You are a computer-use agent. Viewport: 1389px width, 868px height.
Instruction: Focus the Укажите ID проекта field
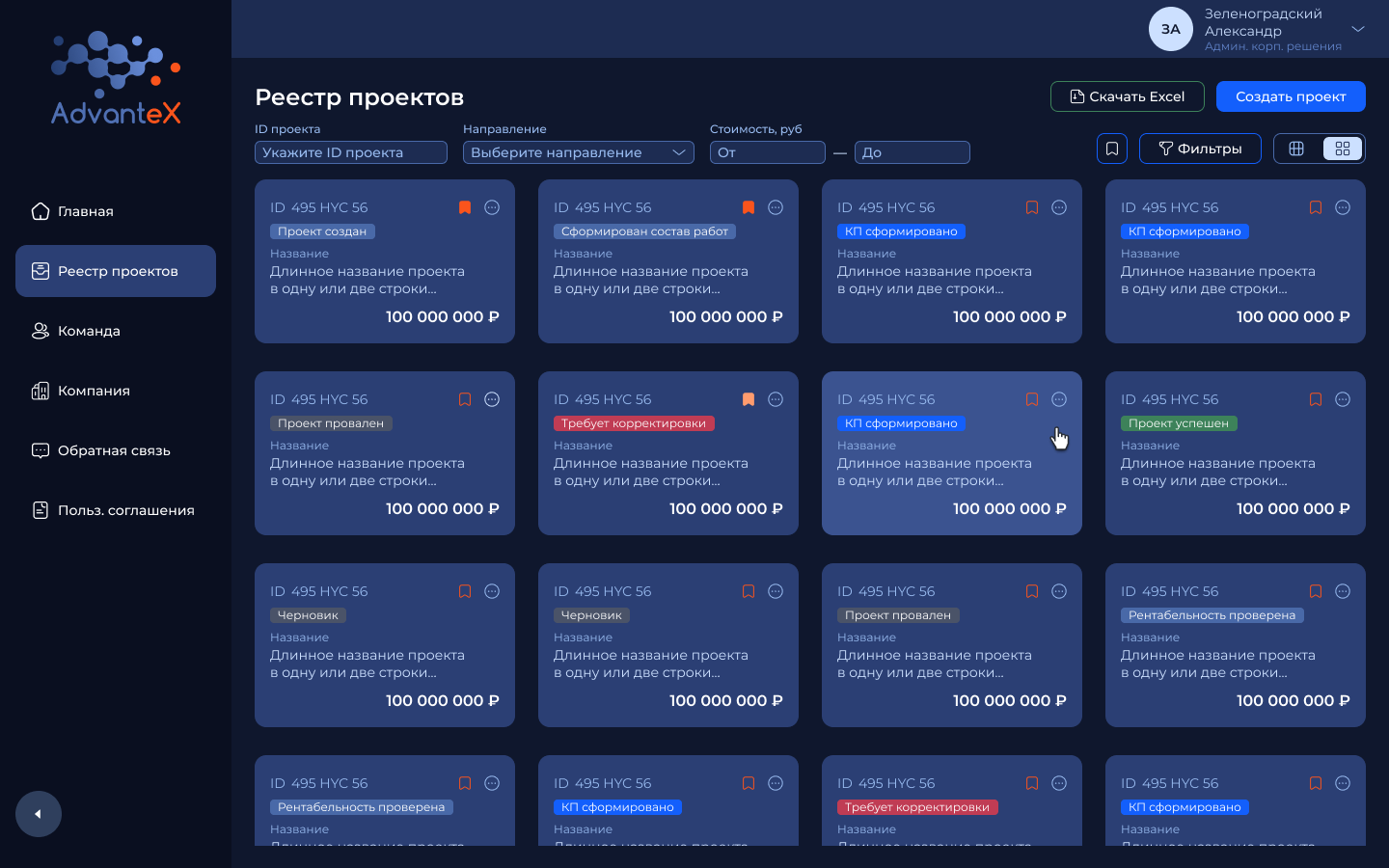[x=351, y=152]
